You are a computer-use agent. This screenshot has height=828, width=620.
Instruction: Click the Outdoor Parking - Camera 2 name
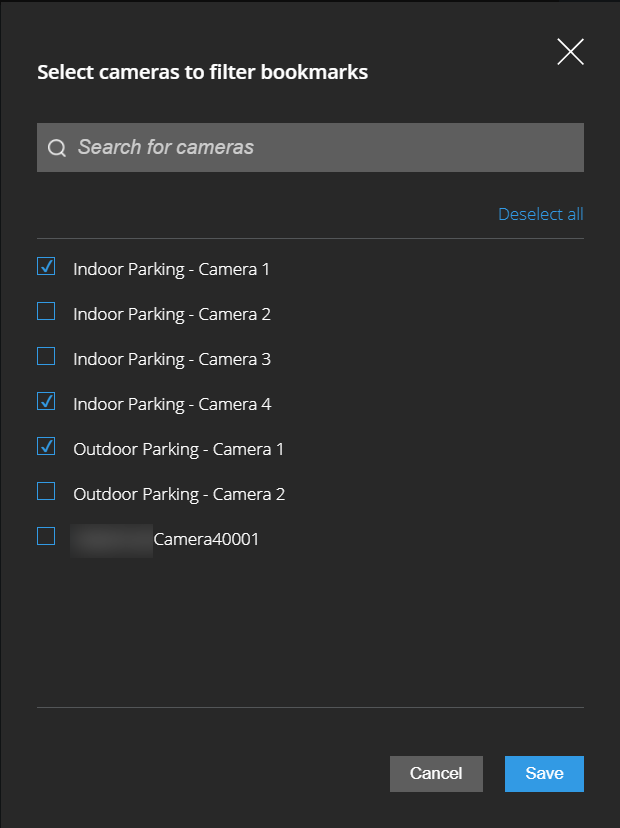pyautogui.click(x=178, y=493)
